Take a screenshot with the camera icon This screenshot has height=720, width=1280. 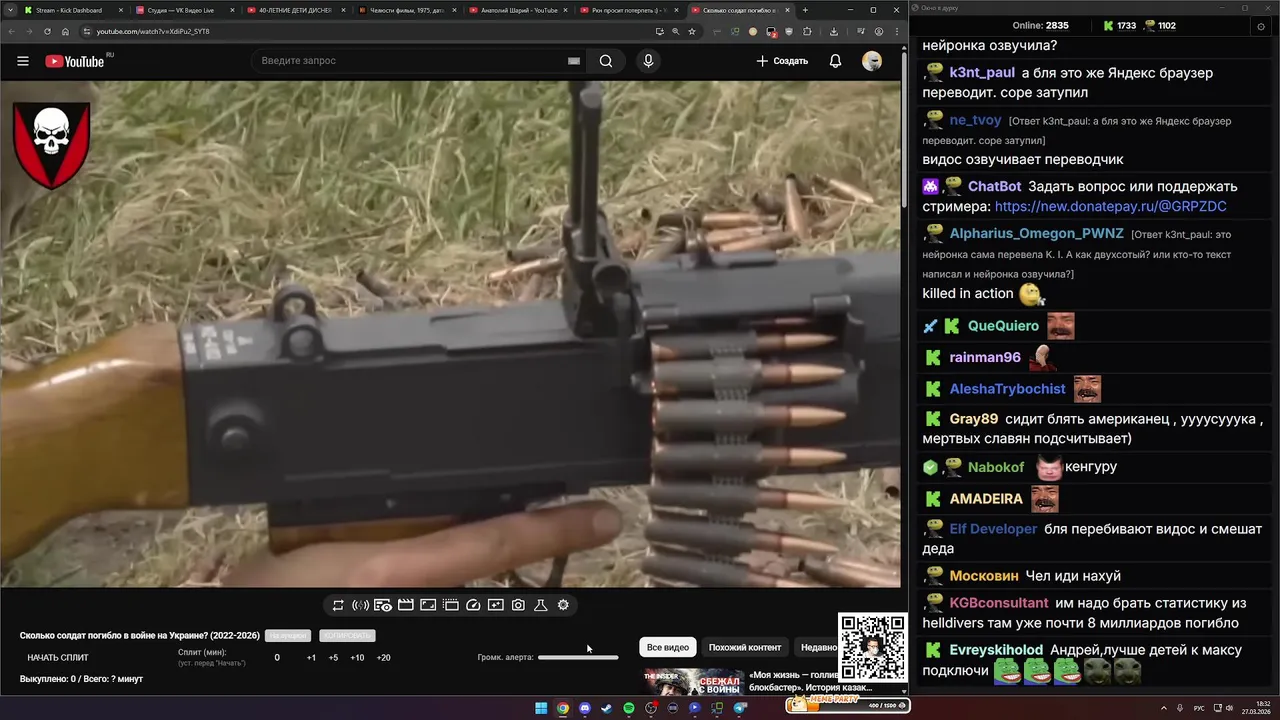pyautogui.click(x=518, y=605)
